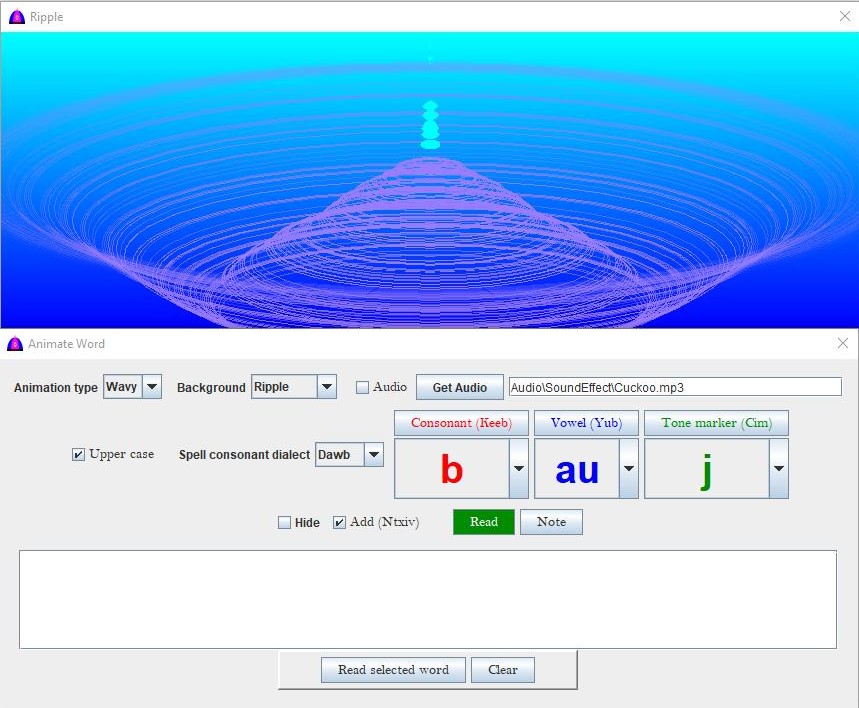Click the Tone marker (Cim) header button
The height and width of the screenshot is (708, 859).
[x=716, y=423]
